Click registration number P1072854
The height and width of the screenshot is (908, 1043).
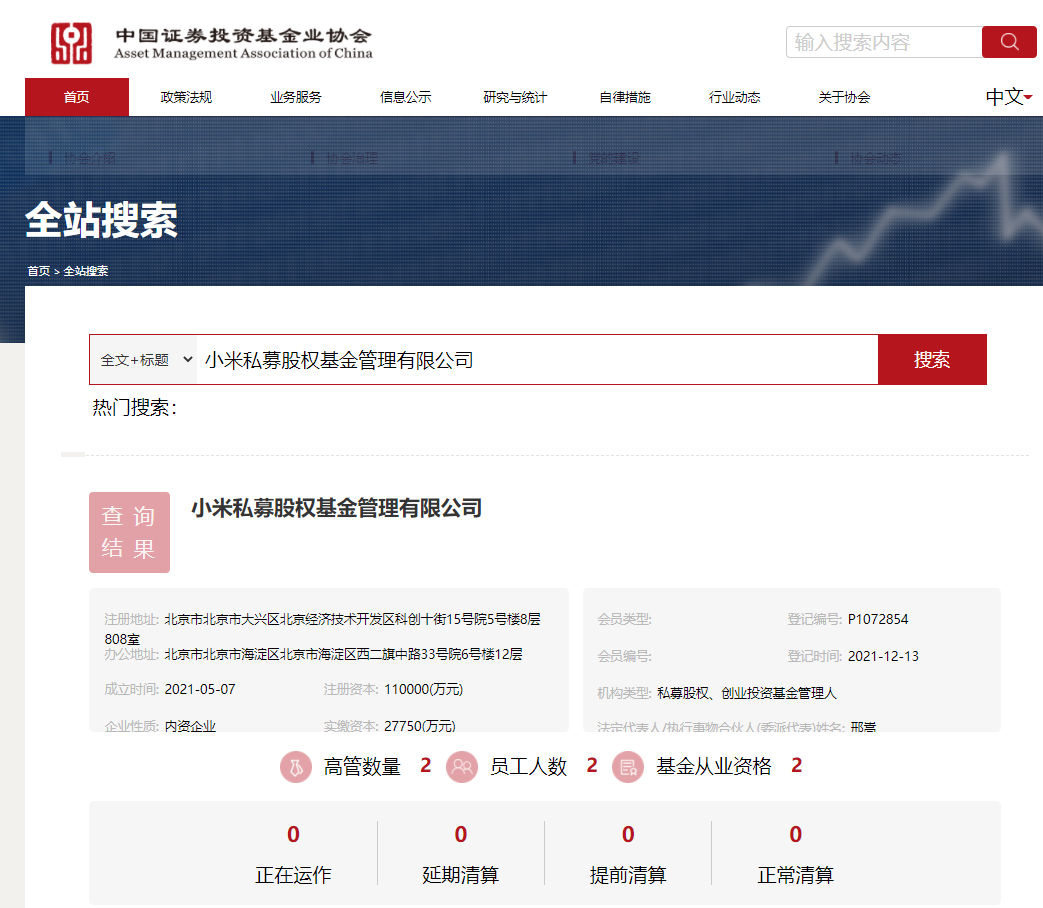point(878,619)
